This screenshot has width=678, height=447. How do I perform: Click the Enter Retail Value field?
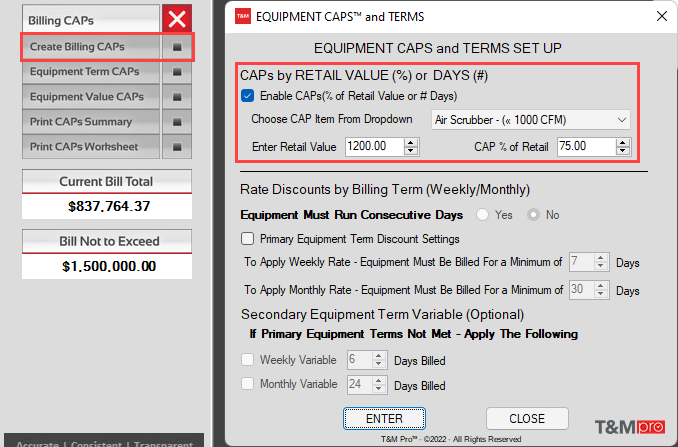point(374,147)
